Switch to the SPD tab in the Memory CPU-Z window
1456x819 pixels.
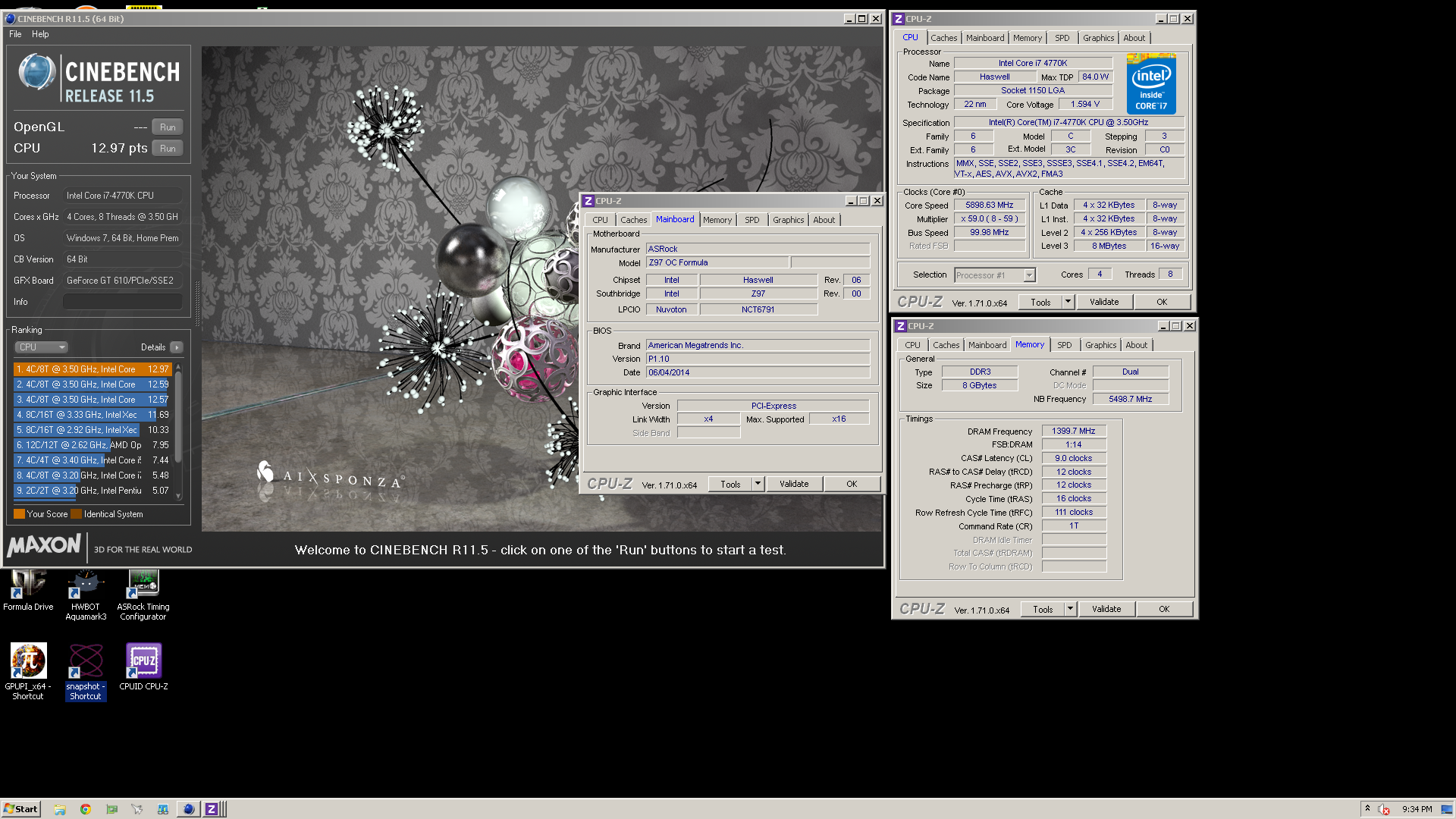[x=1065, y=345]
